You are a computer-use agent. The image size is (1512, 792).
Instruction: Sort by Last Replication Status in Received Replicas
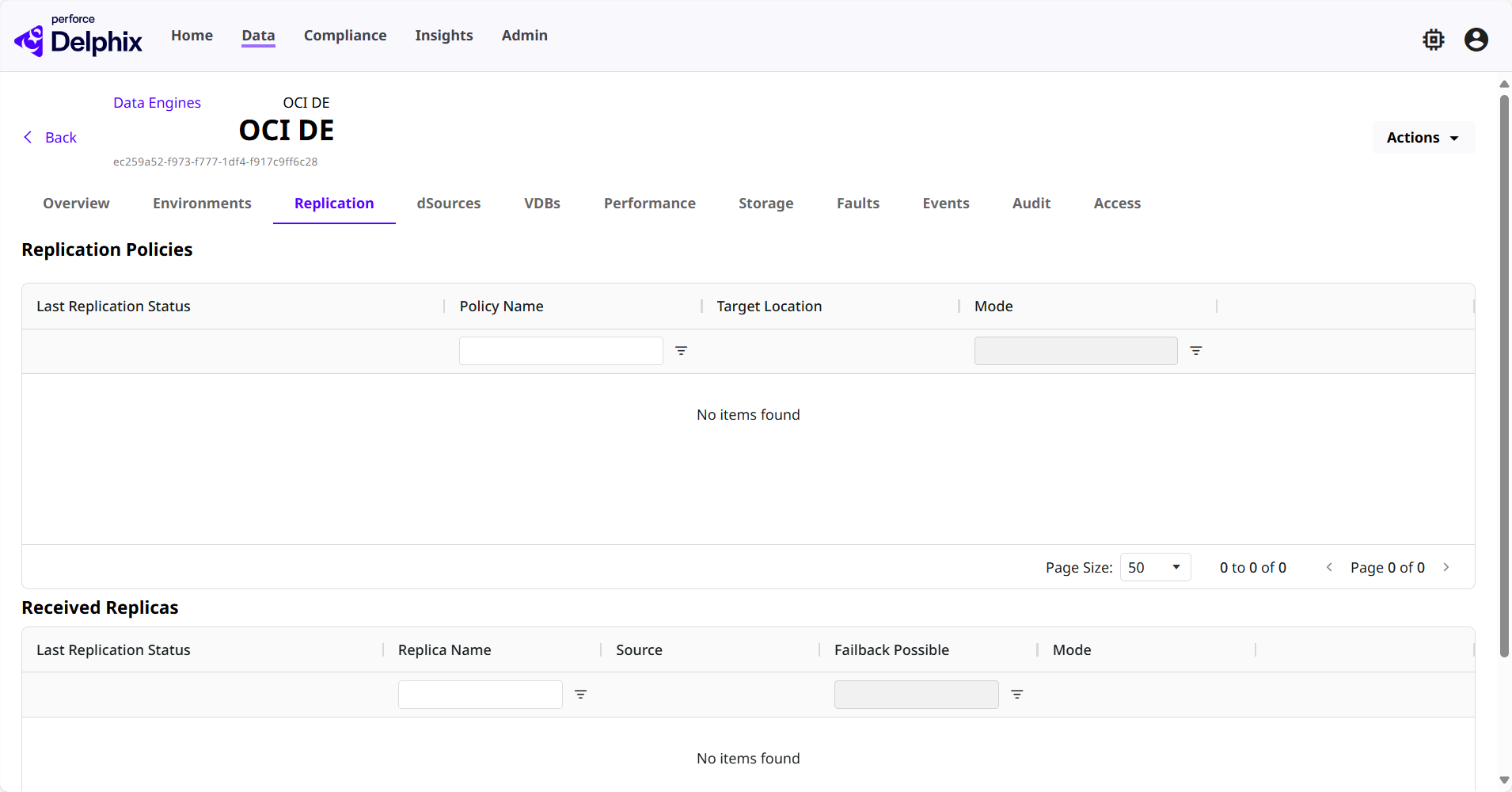tap(113, 650)
